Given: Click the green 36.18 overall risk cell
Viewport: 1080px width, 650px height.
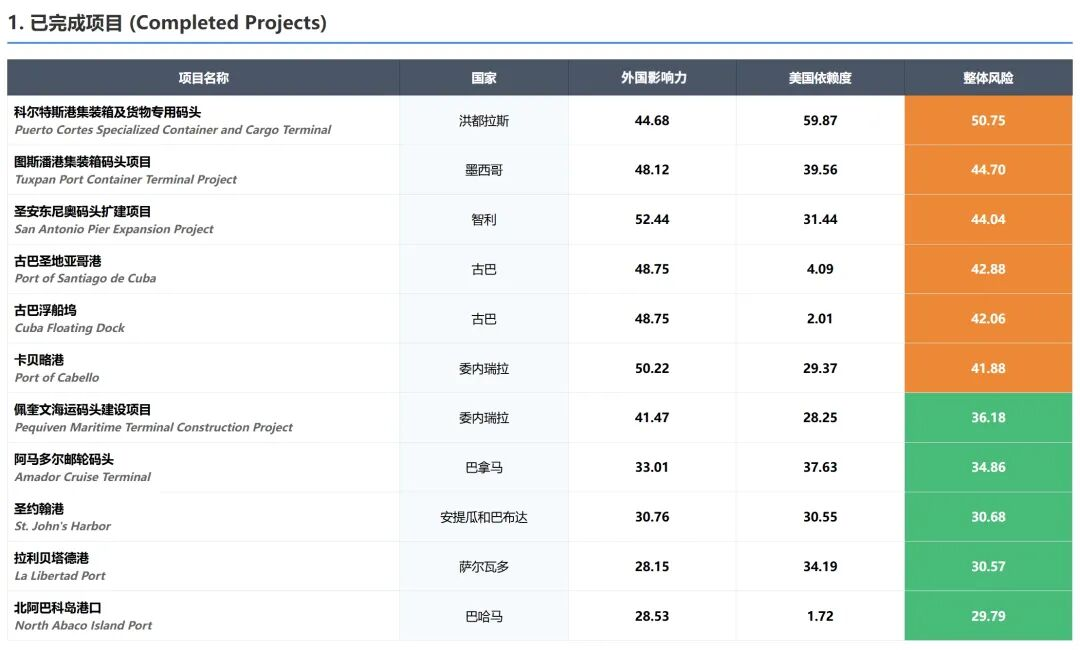Looking at the screenshot, I should point(988,418).
